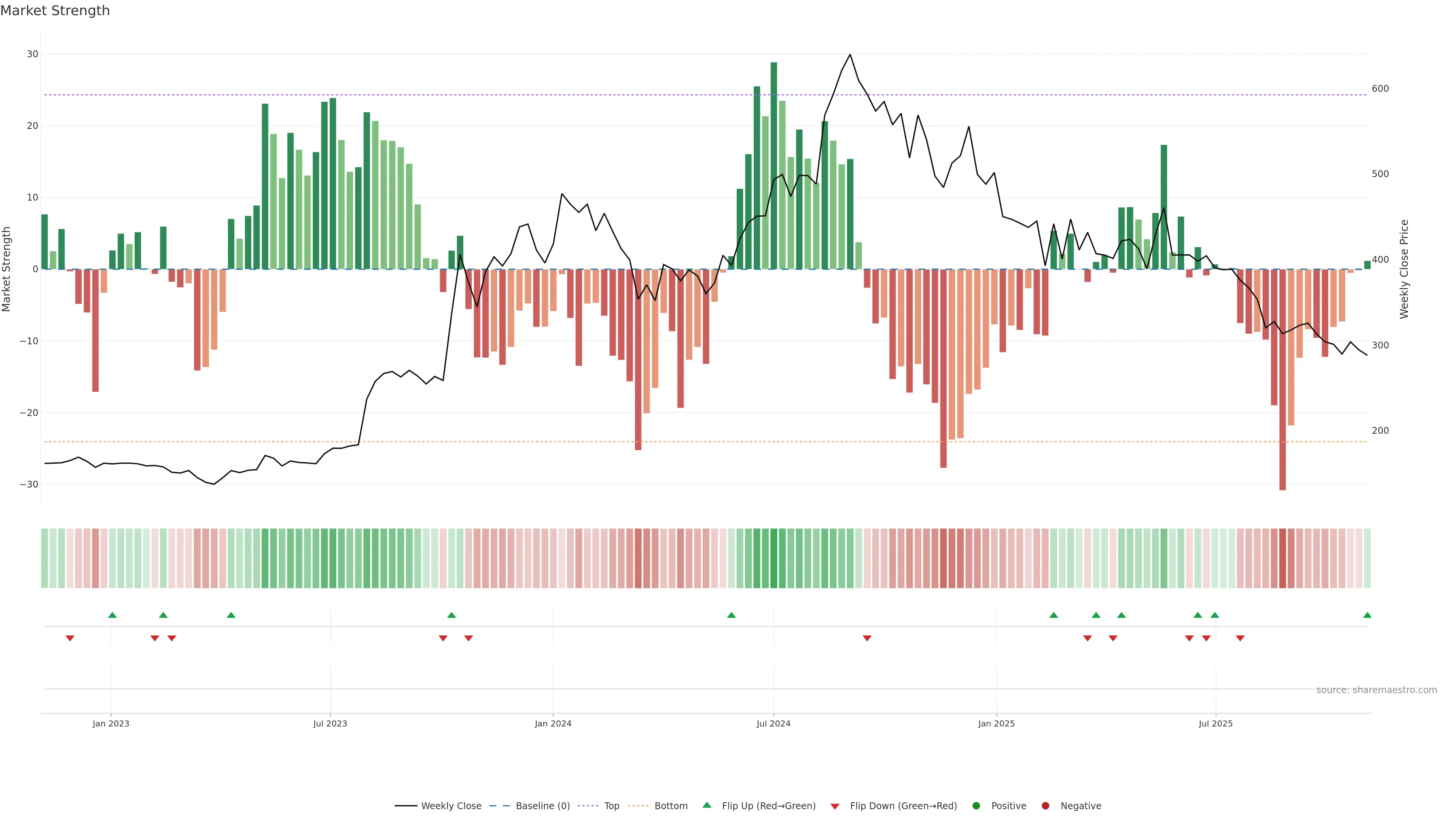Viewport: 1456px width, 819px height.
Task: Click the Jan 2024 x-axis label
Action: point(553,723)
